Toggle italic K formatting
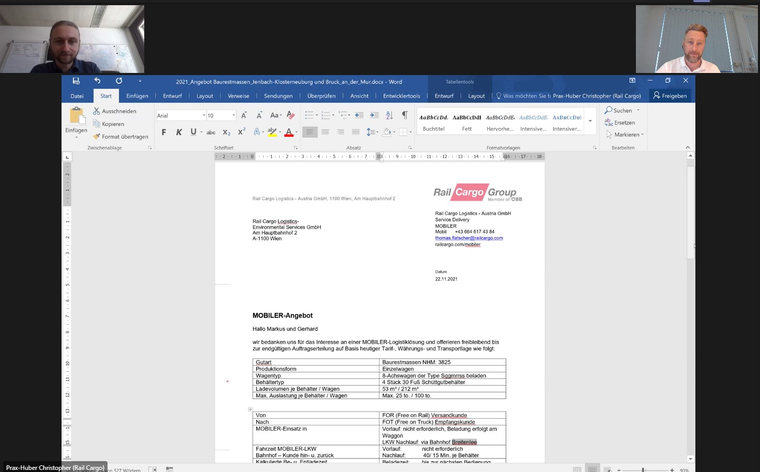The height and width of the screenshot is (472, 760). 179,132
